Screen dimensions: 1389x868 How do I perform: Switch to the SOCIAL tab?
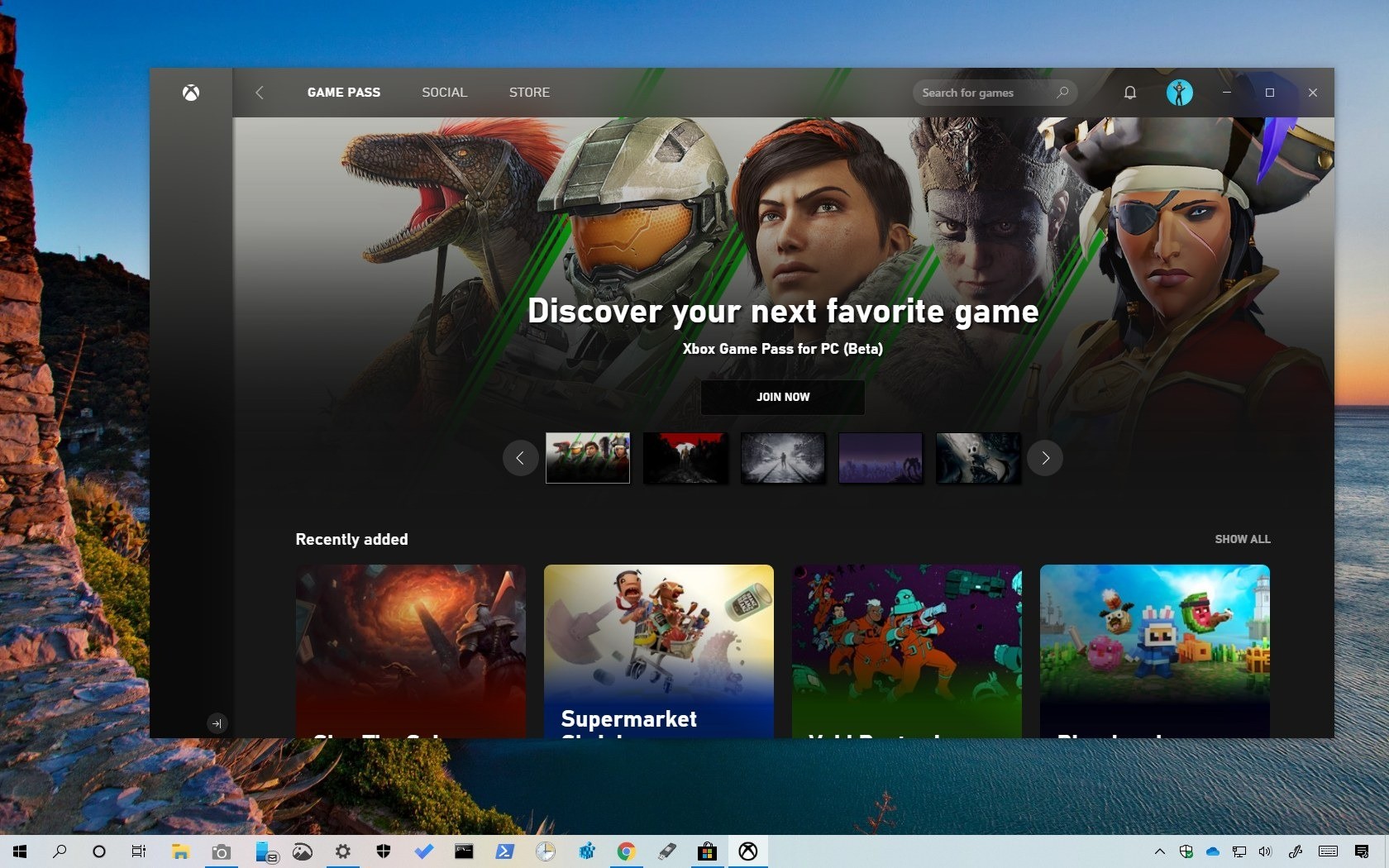444,93
